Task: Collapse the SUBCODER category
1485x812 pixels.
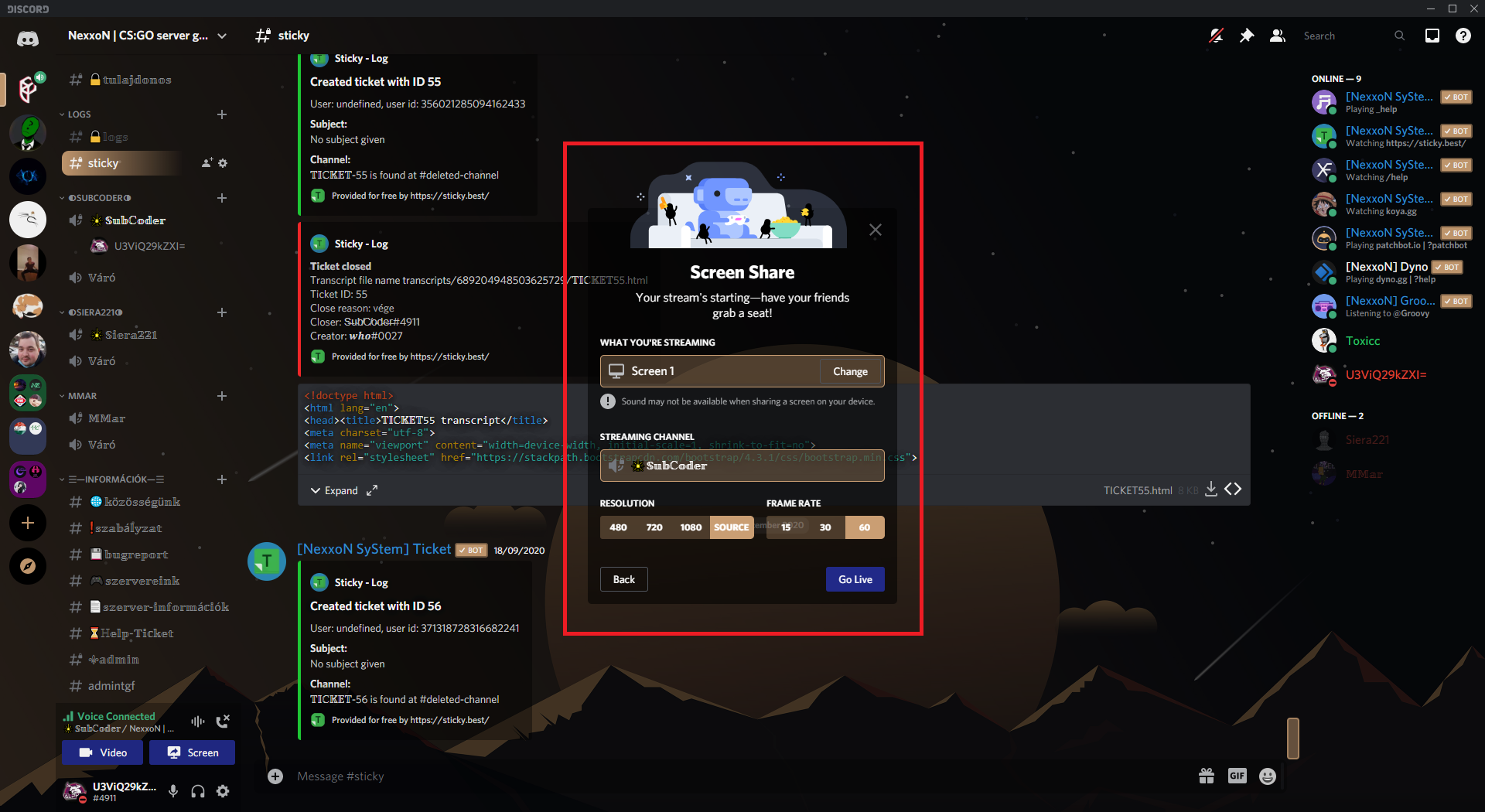Action: [96, 198]
